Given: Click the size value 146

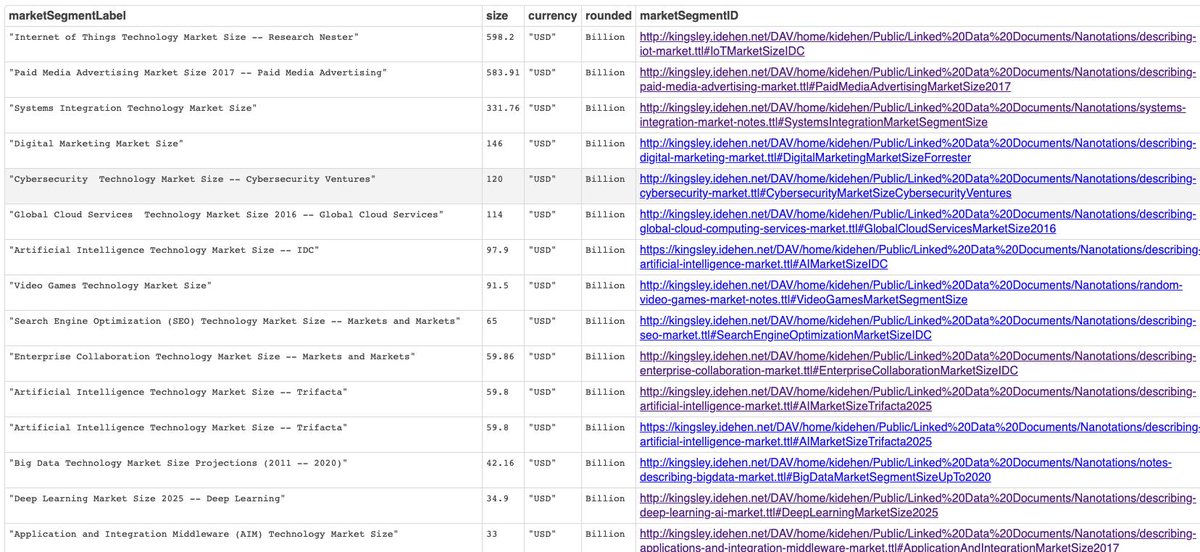Looking at the screenshot, I should tap(494, 144).
